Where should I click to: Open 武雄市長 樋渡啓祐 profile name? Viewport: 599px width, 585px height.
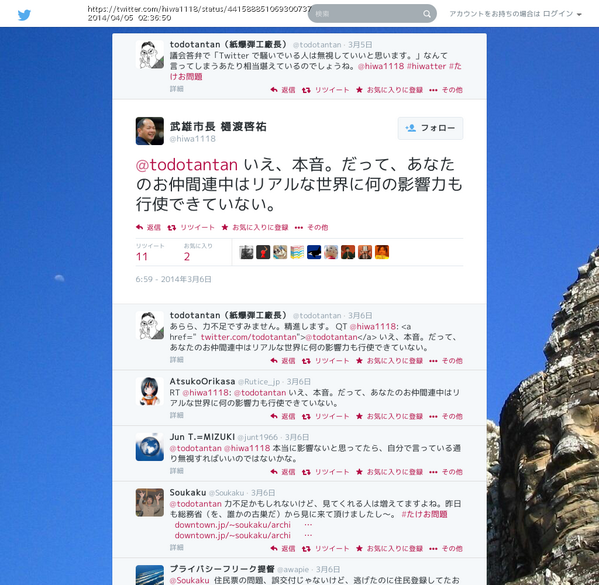[x=218, y=126]
